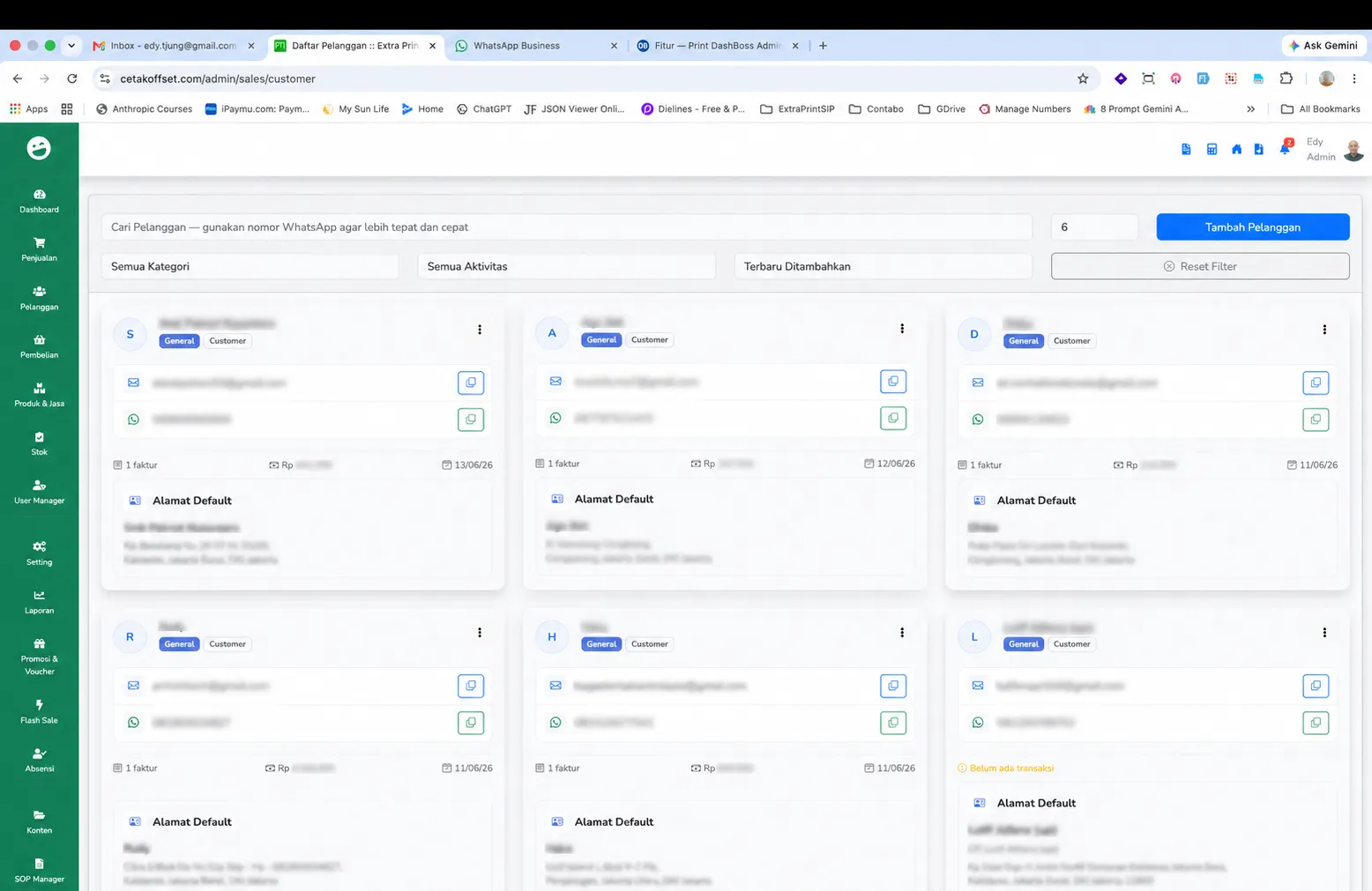
Task: Bookmark this page with star icon
Action: click(1083, 78)
